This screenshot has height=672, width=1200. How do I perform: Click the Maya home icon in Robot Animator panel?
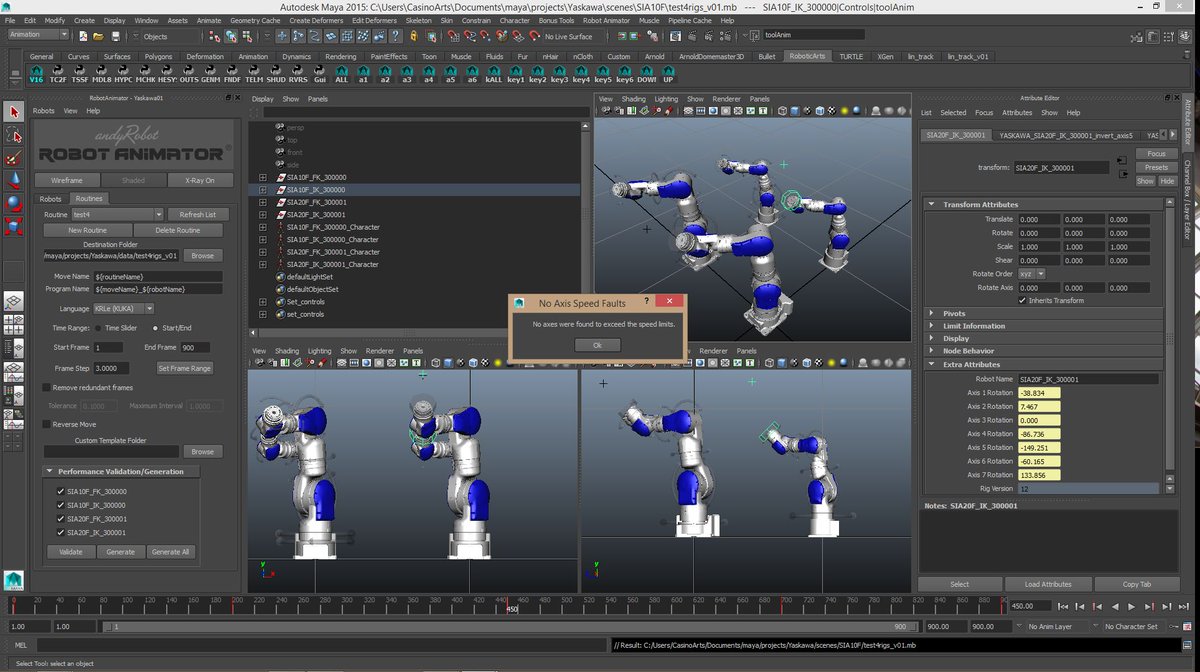pyautogui.click(x=14, y=581)
